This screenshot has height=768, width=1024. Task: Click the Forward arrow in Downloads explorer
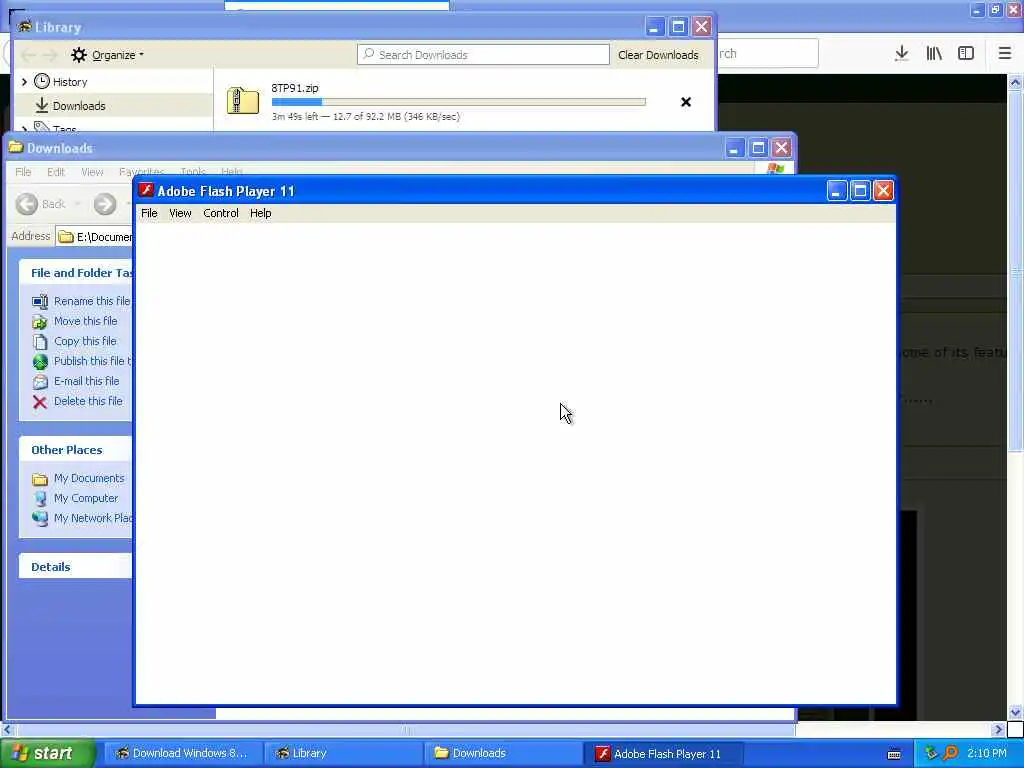[x=104, y=204]
